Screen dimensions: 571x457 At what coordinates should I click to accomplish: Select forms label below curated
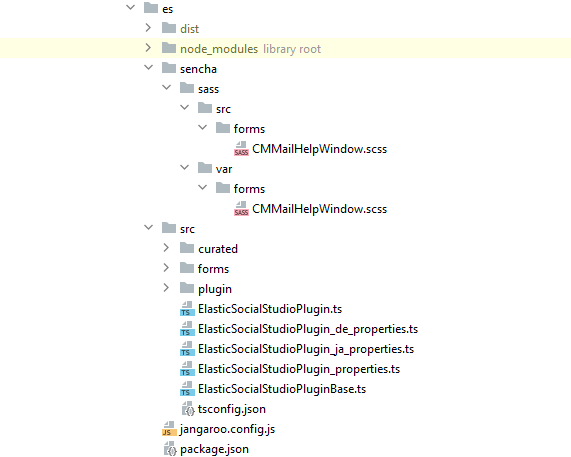pos(213,269)
